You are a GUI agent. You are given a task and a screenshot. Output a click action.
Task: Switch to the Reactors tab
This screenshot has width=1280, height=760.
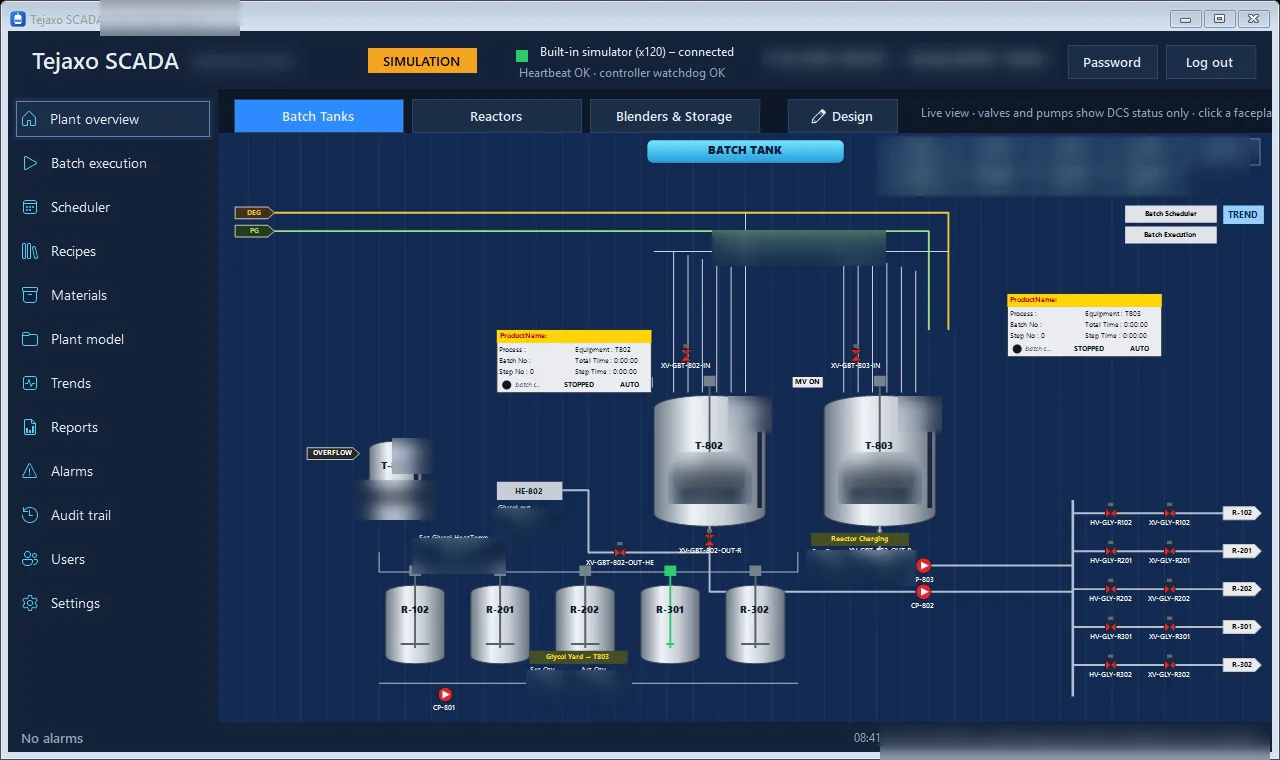pos(496,116)
